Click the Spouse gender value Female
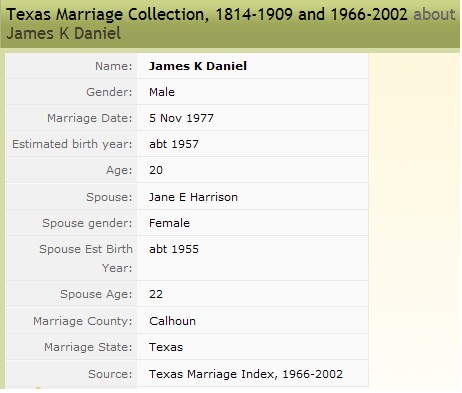 (x=169, y=223)
